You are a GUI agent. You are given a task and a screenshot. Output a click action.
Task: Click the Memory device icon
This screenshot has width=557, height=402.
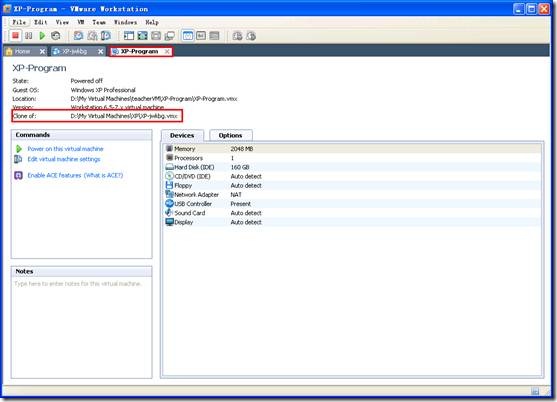[x=169, y=148]
